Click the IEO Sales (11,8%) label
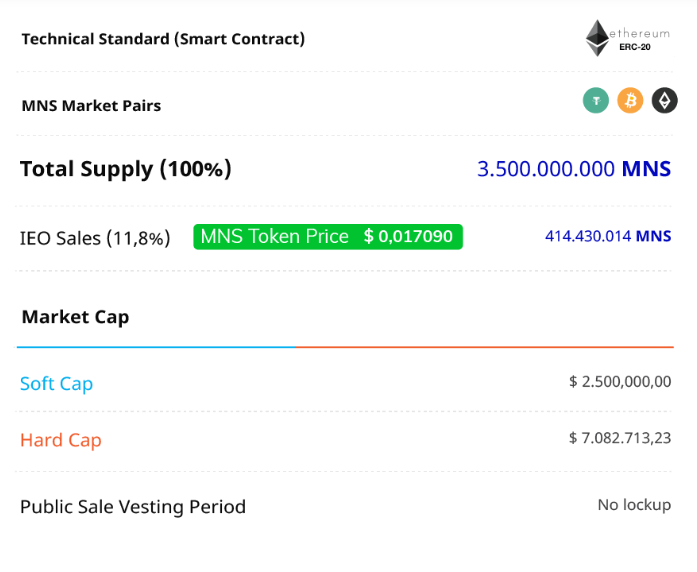Viewport: 697px width, 572px height. pos(95,238)
